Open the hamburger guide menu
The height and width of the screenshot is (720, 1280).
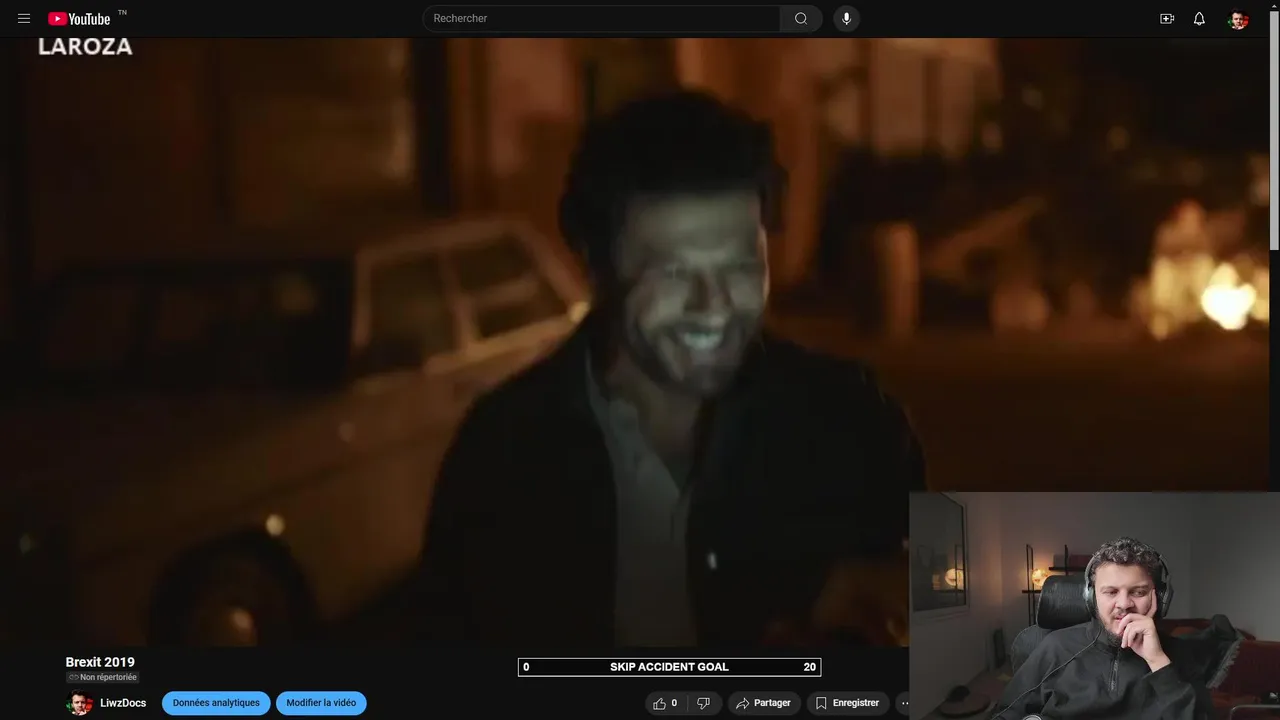24,18
